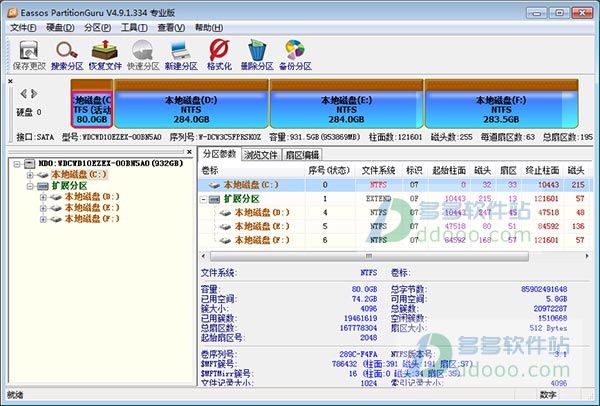Go to next disk with right arrow

tap(34, 93)
